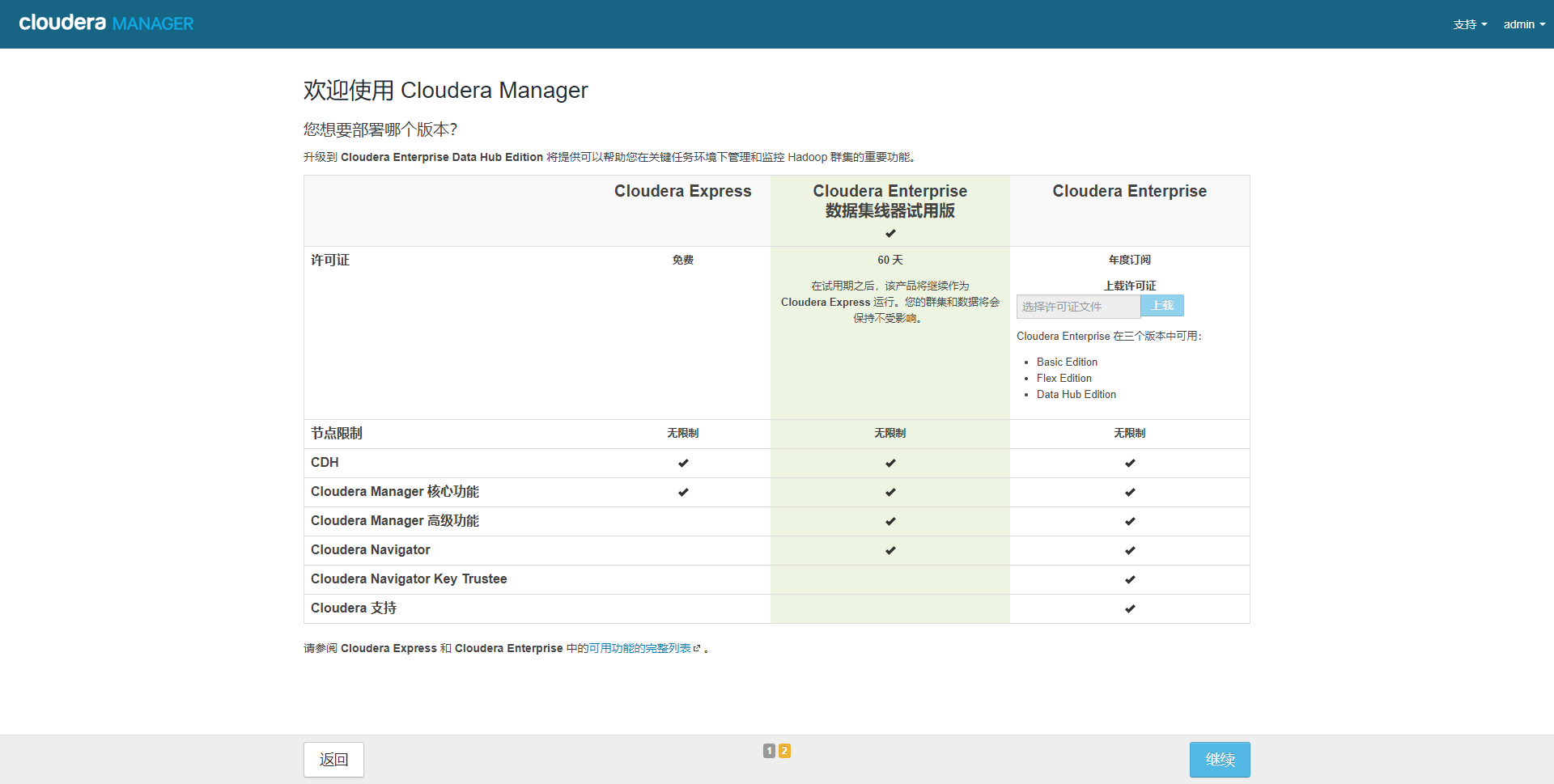Click checkmark under trial edition header
The image size is (1554, 784).
[890, 233]
